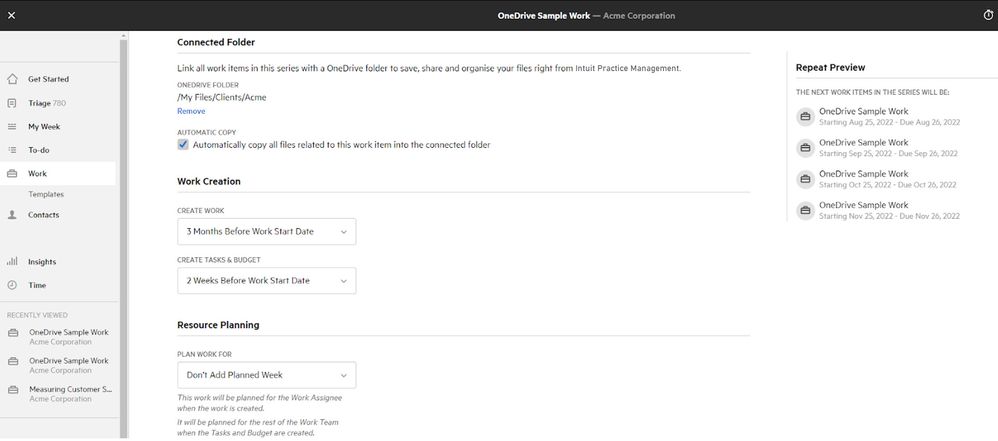Click the sidebar vertical scrollbar
998x441 pixels.
click(124, 230)
